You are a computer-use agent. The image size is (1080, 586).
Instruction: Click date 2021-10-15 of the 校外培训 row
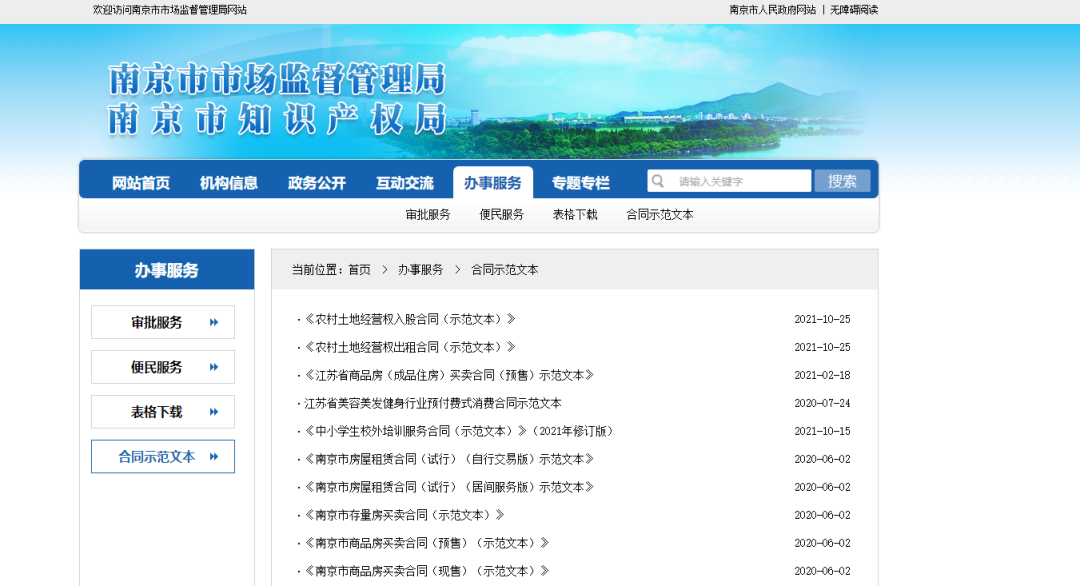822,431
